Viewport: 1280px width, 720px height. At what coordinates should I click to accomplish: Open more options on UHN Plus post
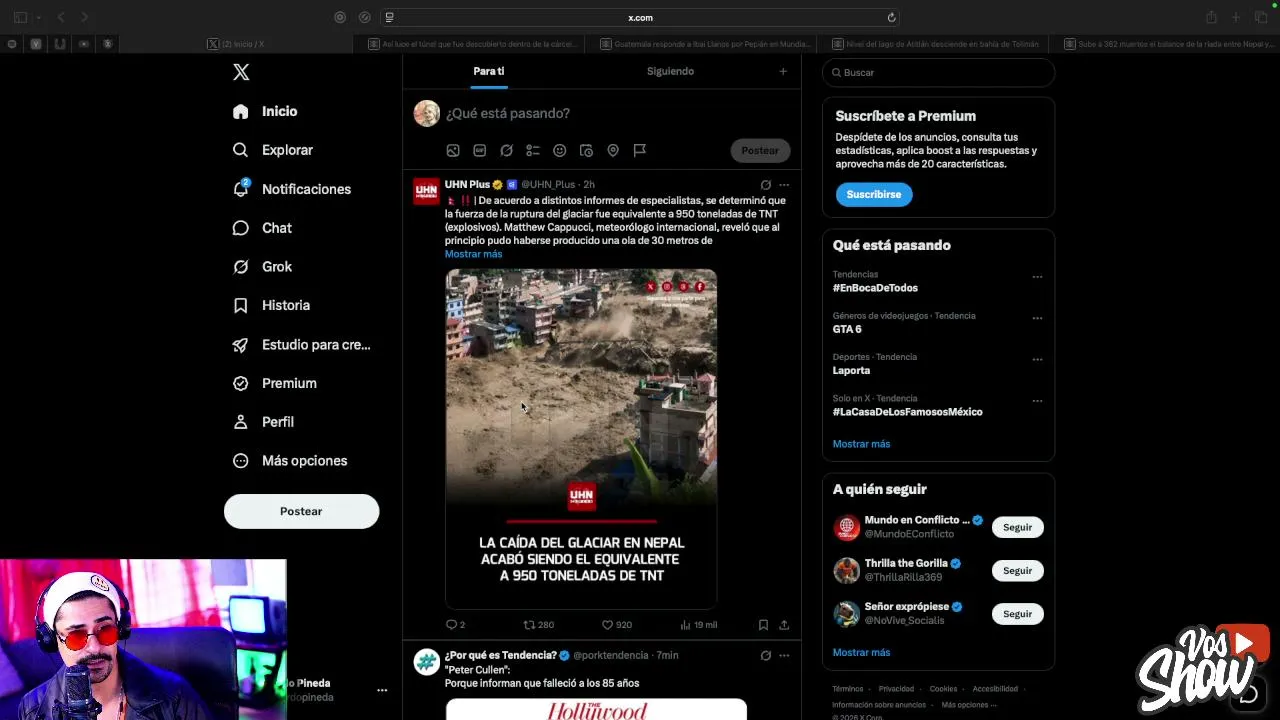(x=784, y=185)
